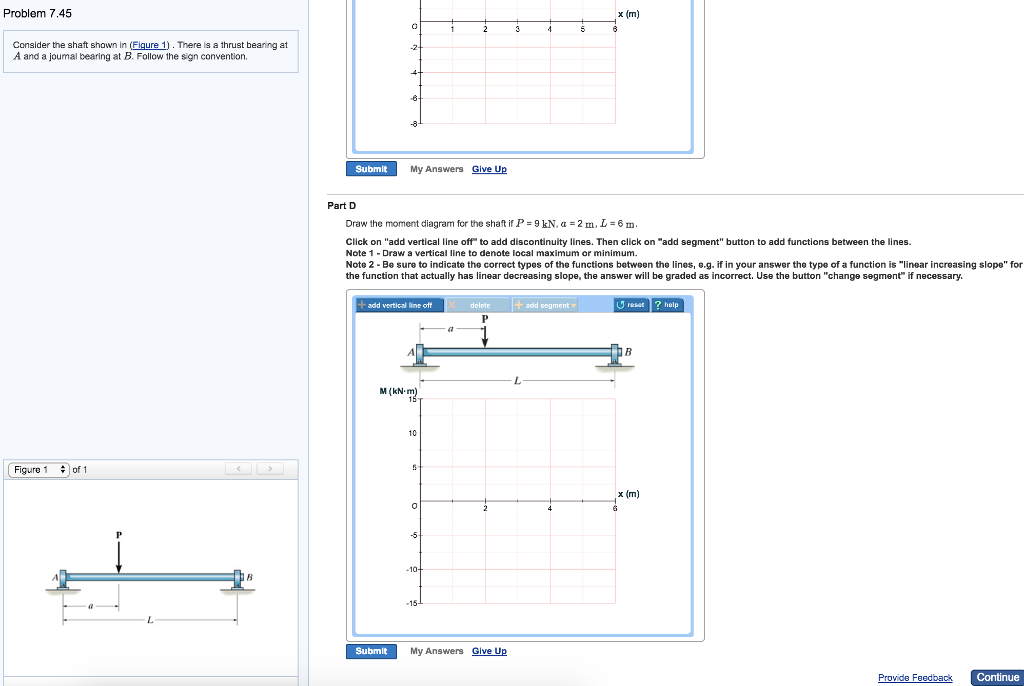Screen dimensions: 1024x686
Task: Open My Answers for Part D
Action: point(436,651)
